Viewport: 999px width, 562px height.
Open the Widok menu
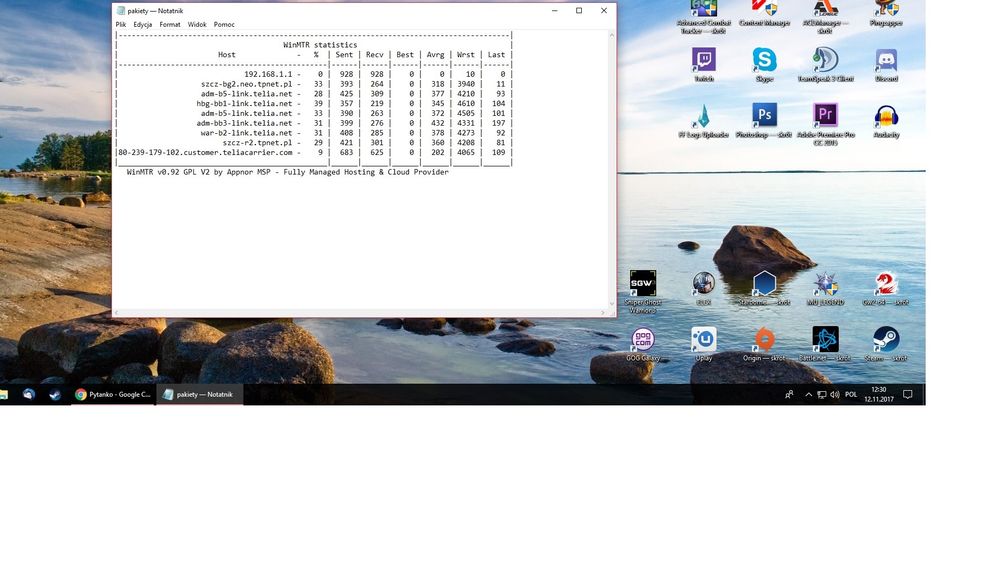pyautogui.click(x=197, y=24)
